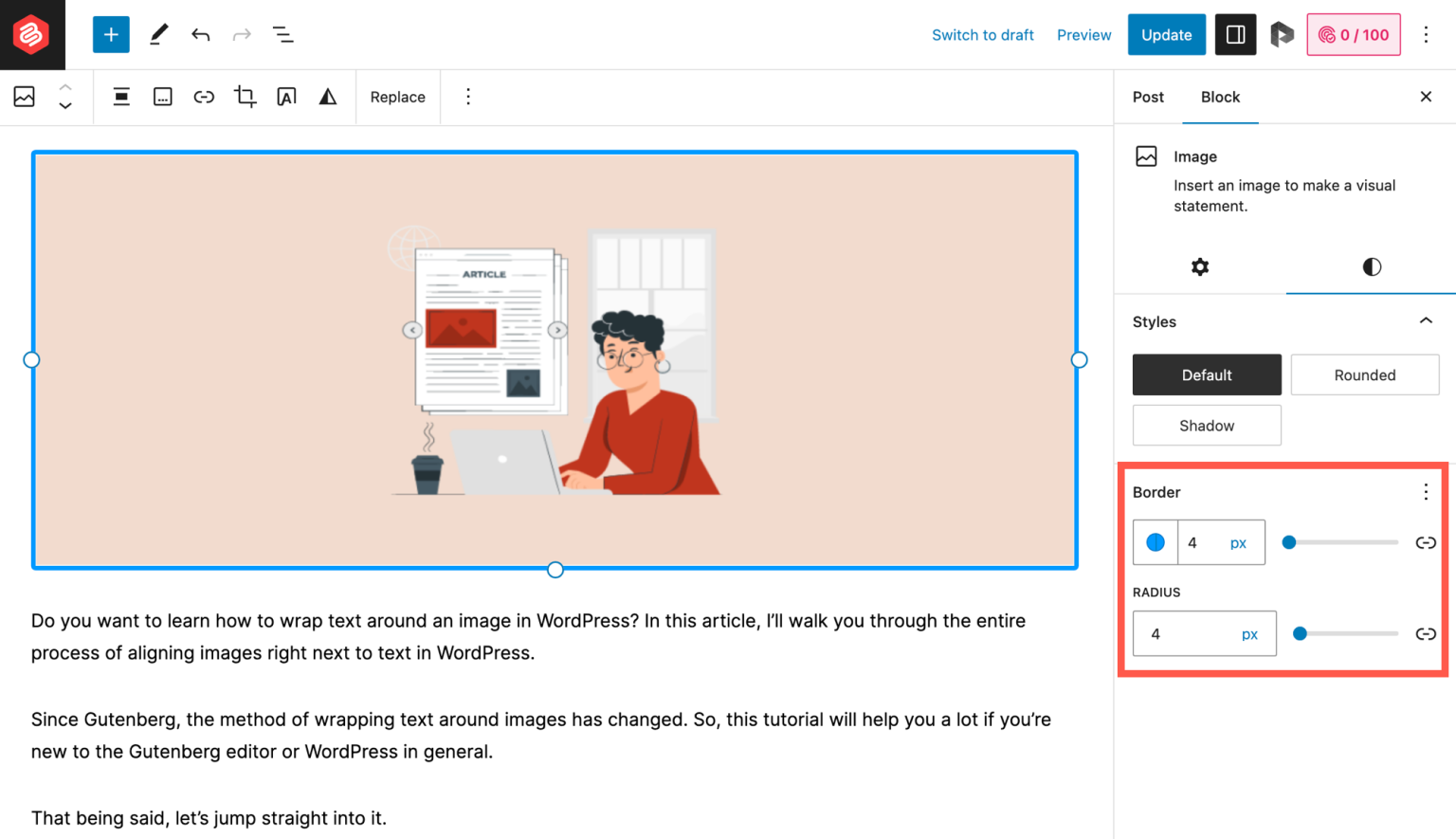Open the block alignment options
Viewport: 1456px width, 839px height.
pyautogui.click(x=121, y=97)
